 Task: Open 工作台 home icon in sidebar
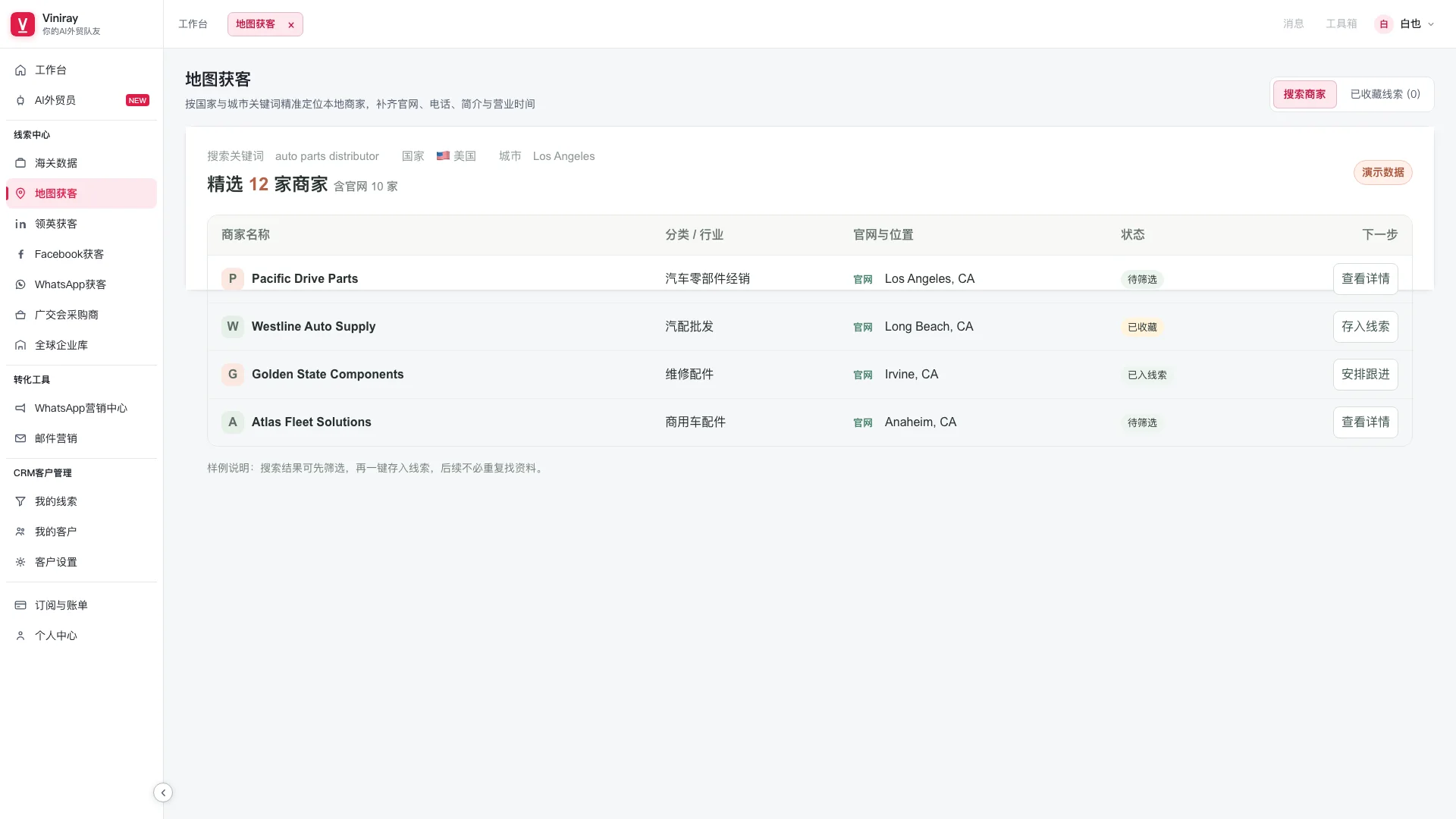(x=20, y=70)
